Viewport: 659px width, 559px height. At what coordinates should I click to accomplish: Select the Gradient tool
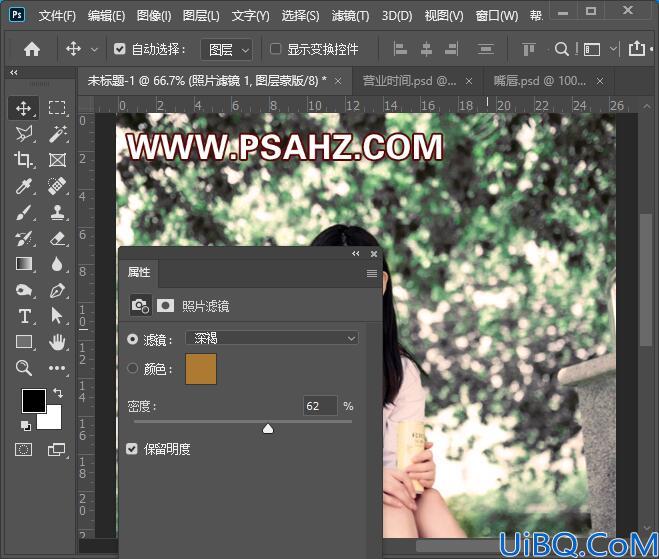23,264
